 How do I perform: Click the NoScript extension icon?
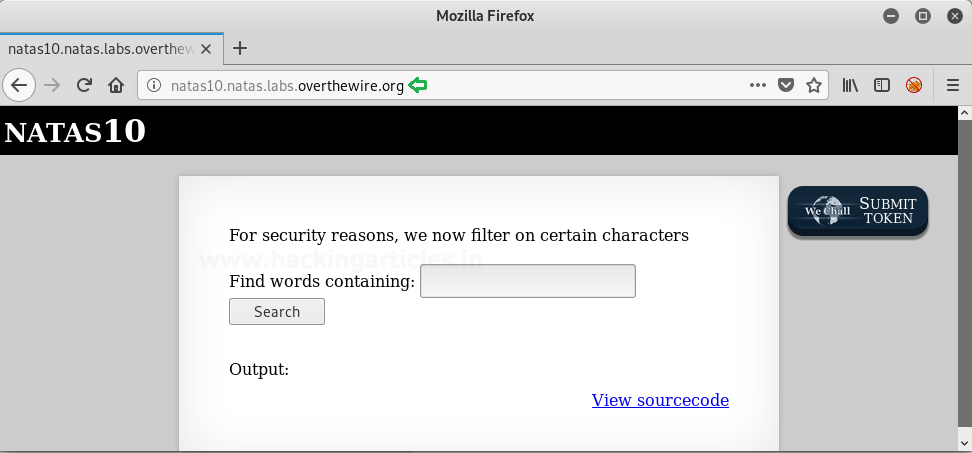click(x=913, y=85)
